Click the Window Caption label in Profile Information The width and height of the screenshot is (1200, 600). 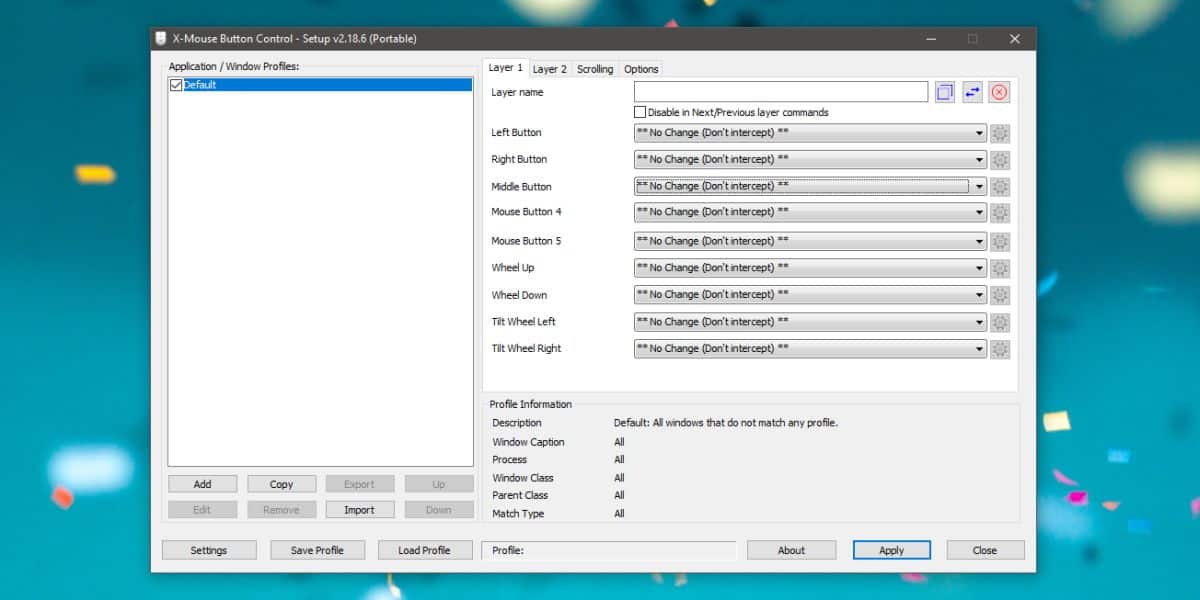pos(528,442)
